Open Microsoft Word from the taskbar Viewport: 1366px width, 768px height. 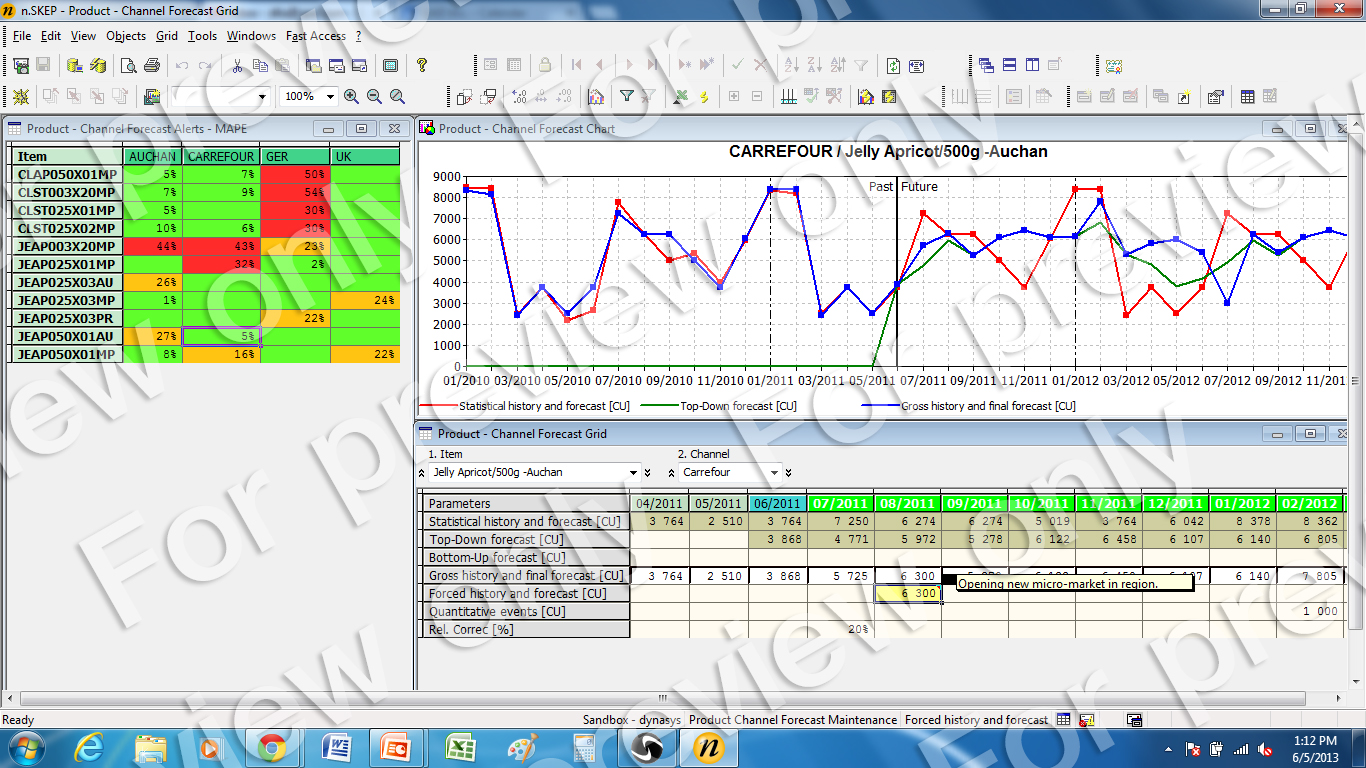(335, 748)
